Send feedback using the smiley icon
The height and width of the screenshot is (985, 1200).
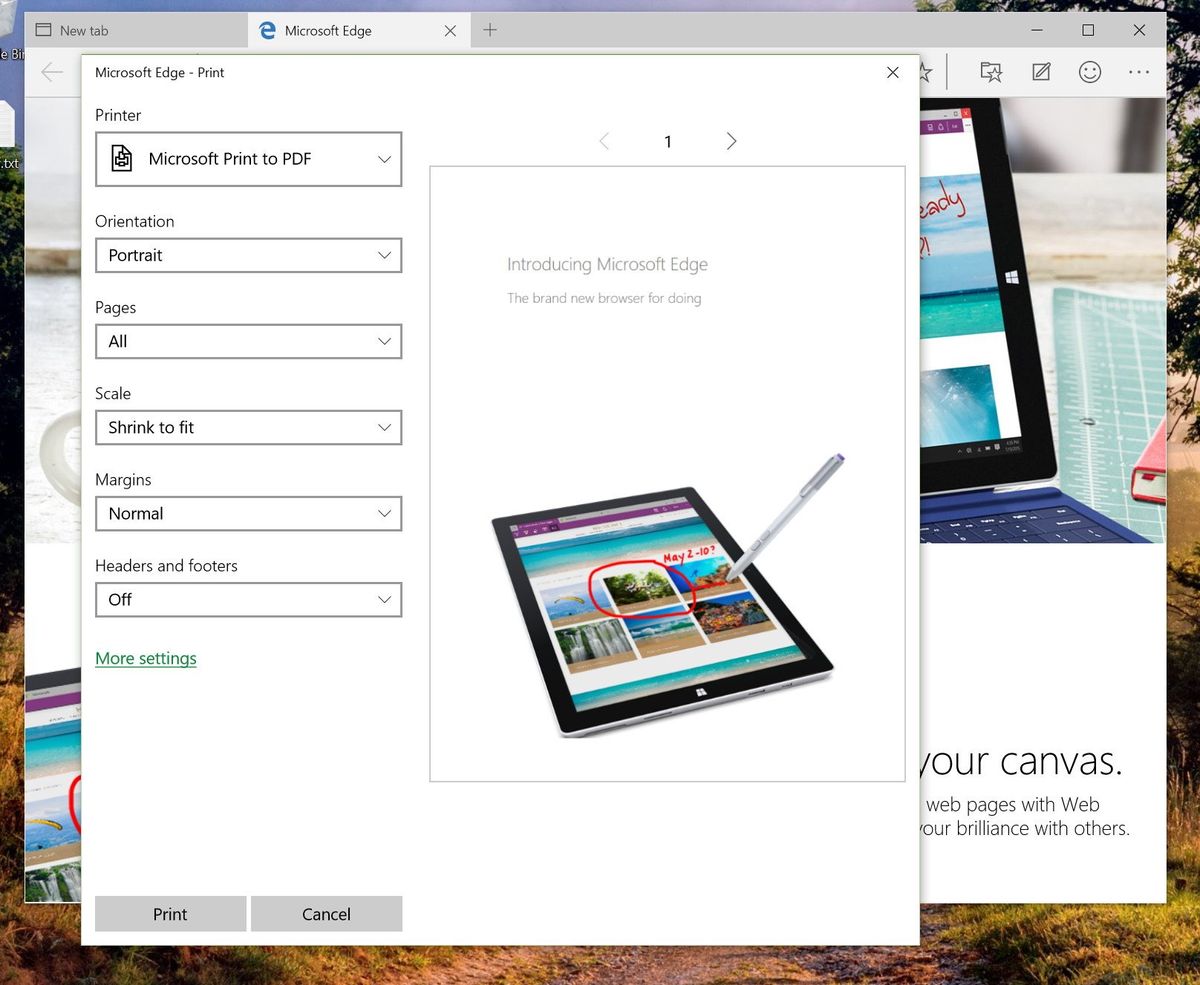coord(1090,71)
